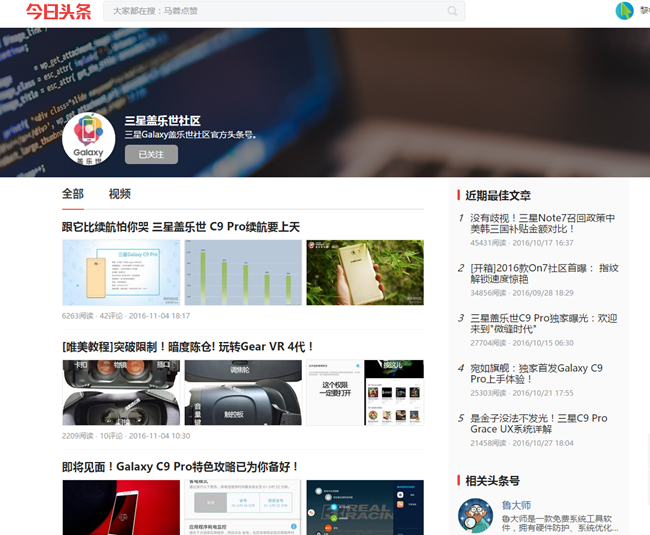Open top article about 三星Note7召回政策
650x535 pixels.
coord(542,224)
